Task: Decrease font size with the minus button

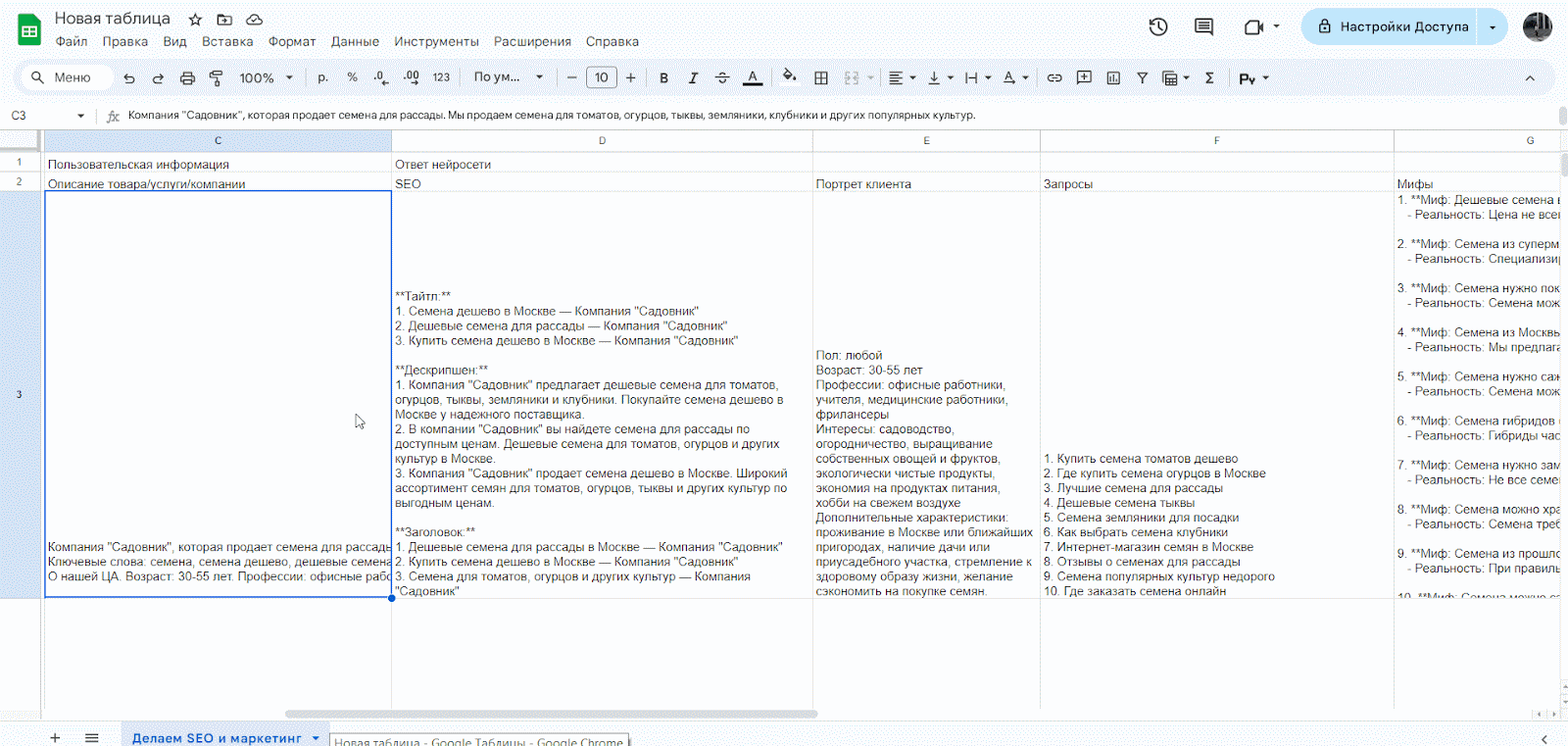Action: tap(571, 77)
